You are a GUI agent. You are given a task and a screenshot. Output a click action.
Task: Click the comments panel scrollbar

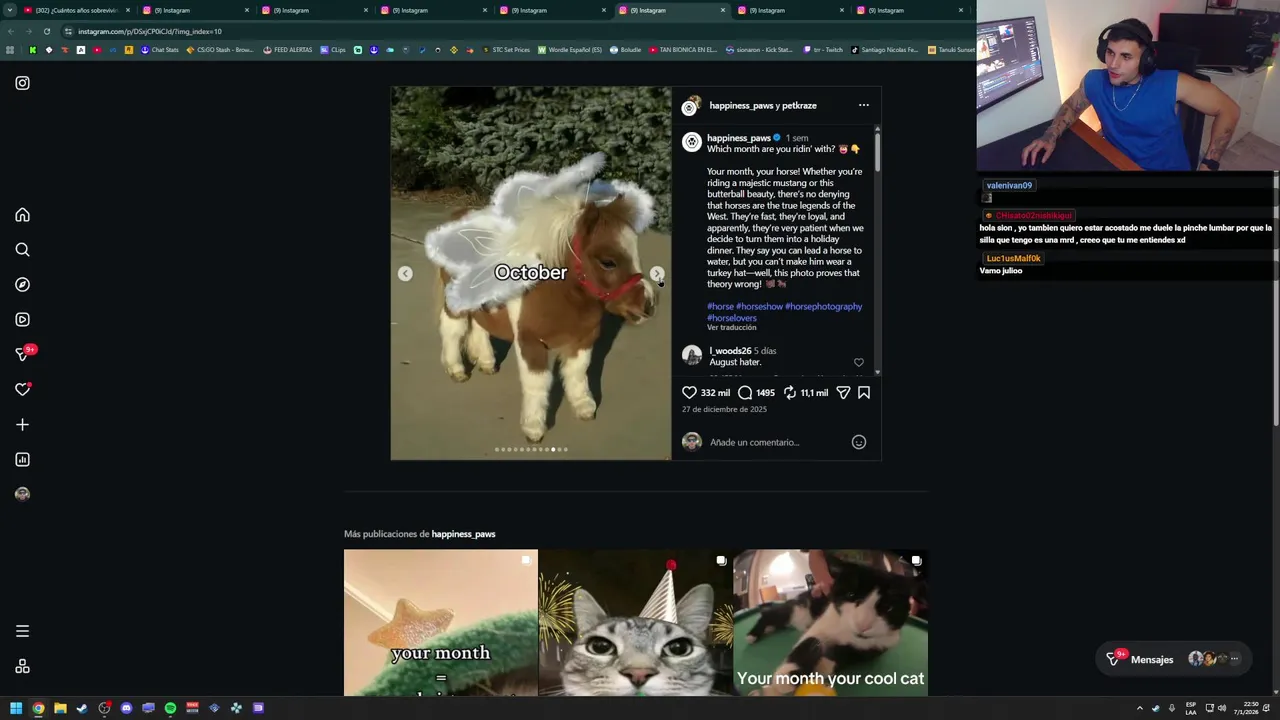877,150
